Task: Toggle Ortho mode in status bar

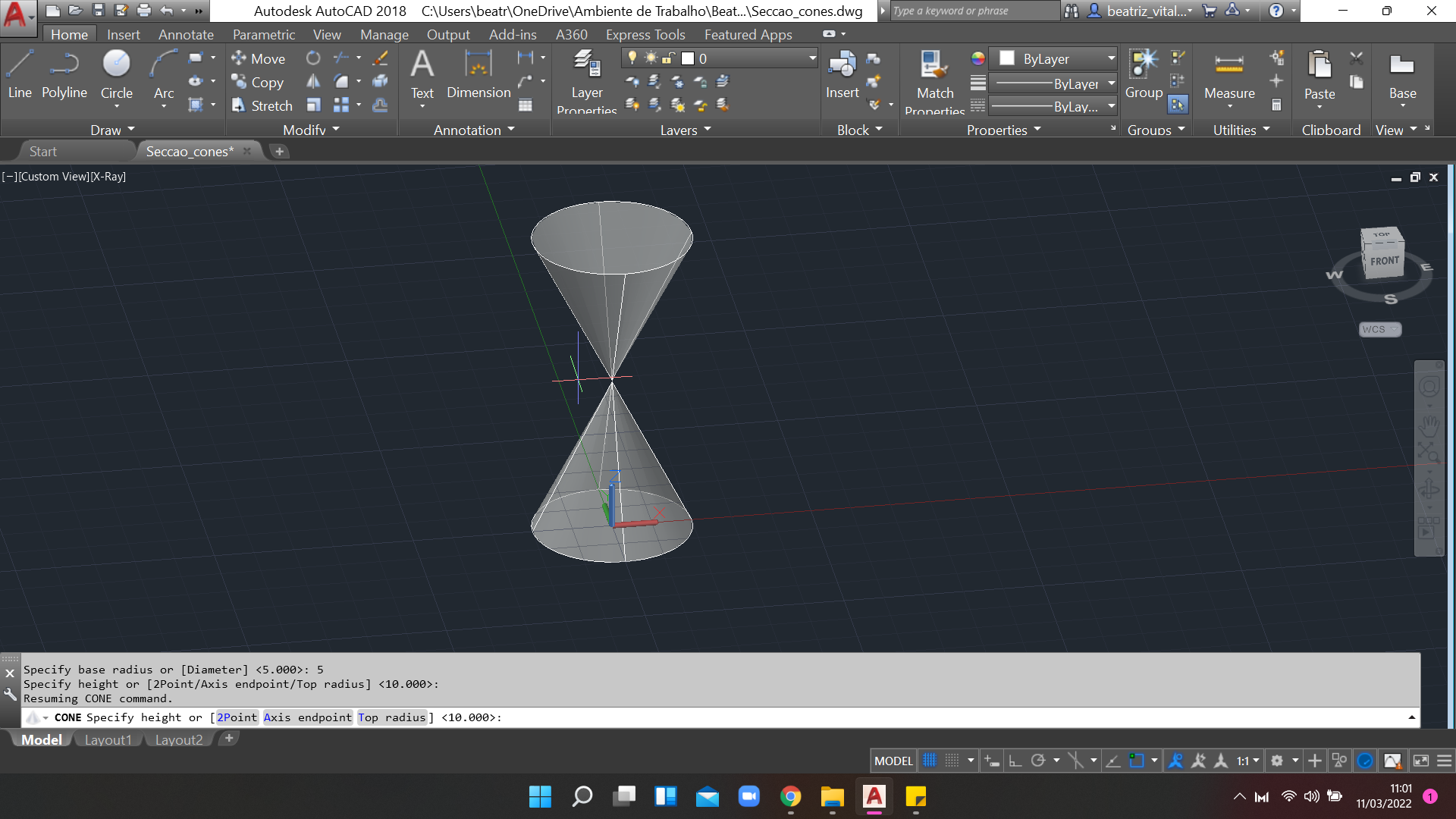Action: click(x=1015, y=760)
